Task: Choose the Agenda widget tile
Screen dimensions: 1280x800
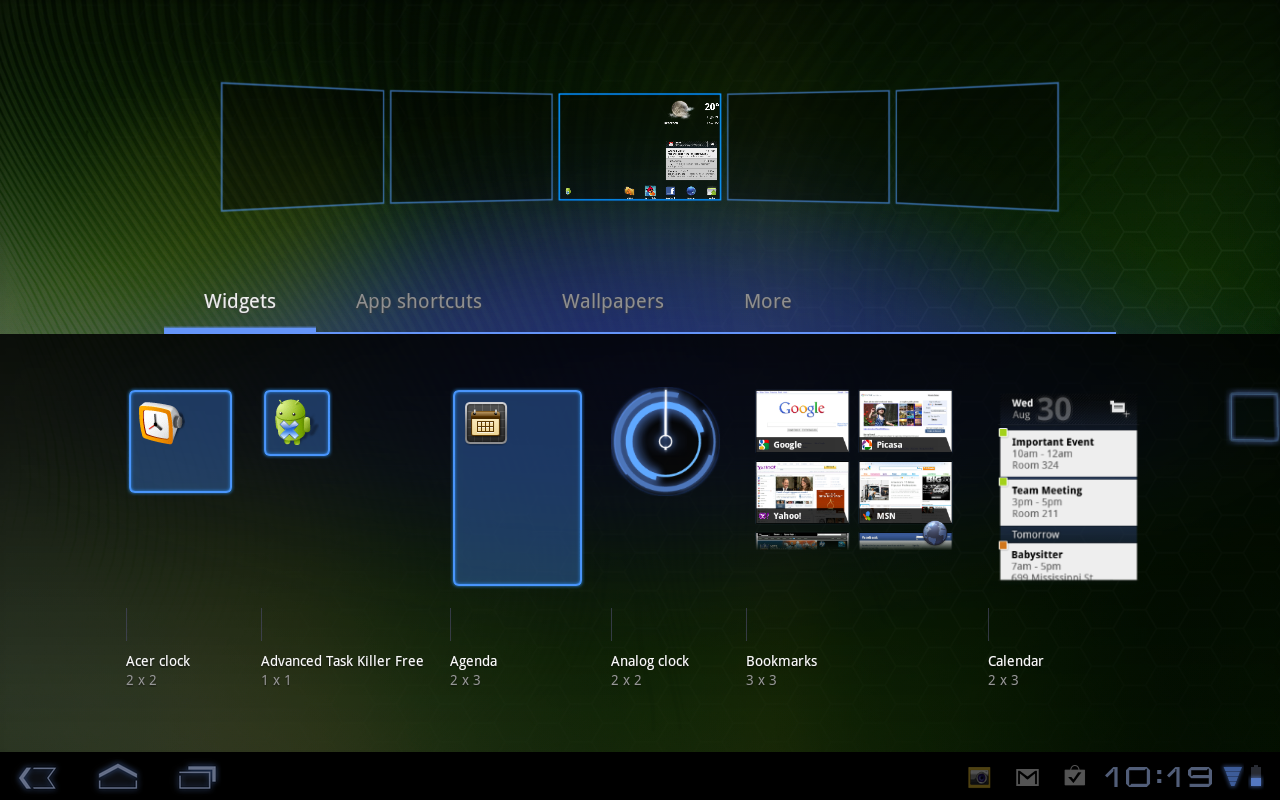Action: click(x=517, y=487)
